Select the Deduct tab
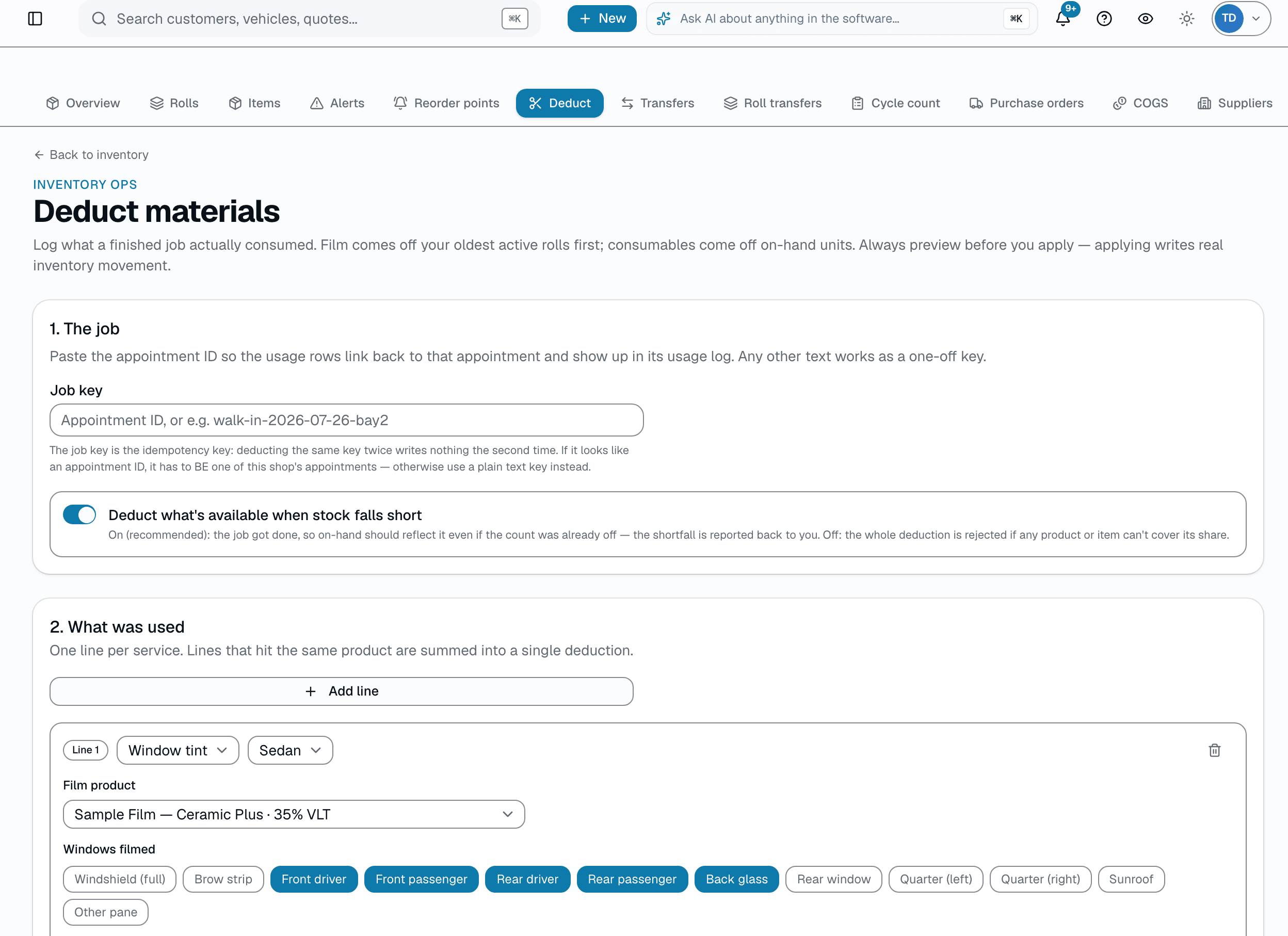The width and height of the screenshot is (1288, 936). pos(559,103)
